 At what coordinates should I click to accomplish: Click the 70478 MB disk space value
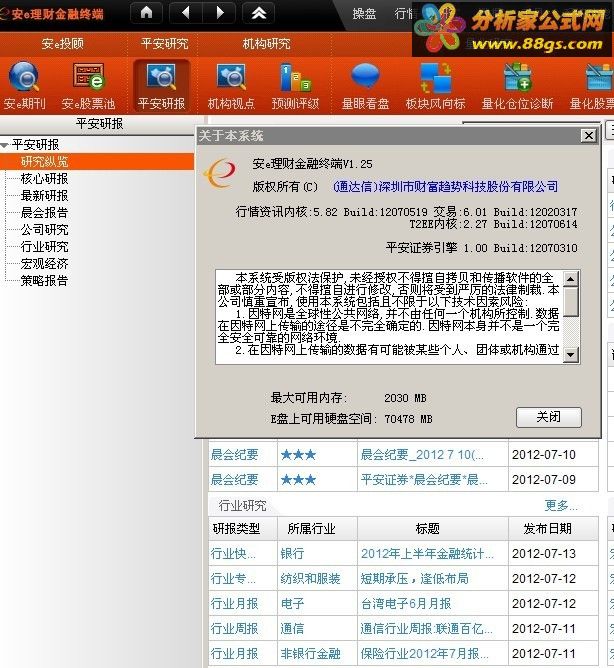click(x=408, y=419)
